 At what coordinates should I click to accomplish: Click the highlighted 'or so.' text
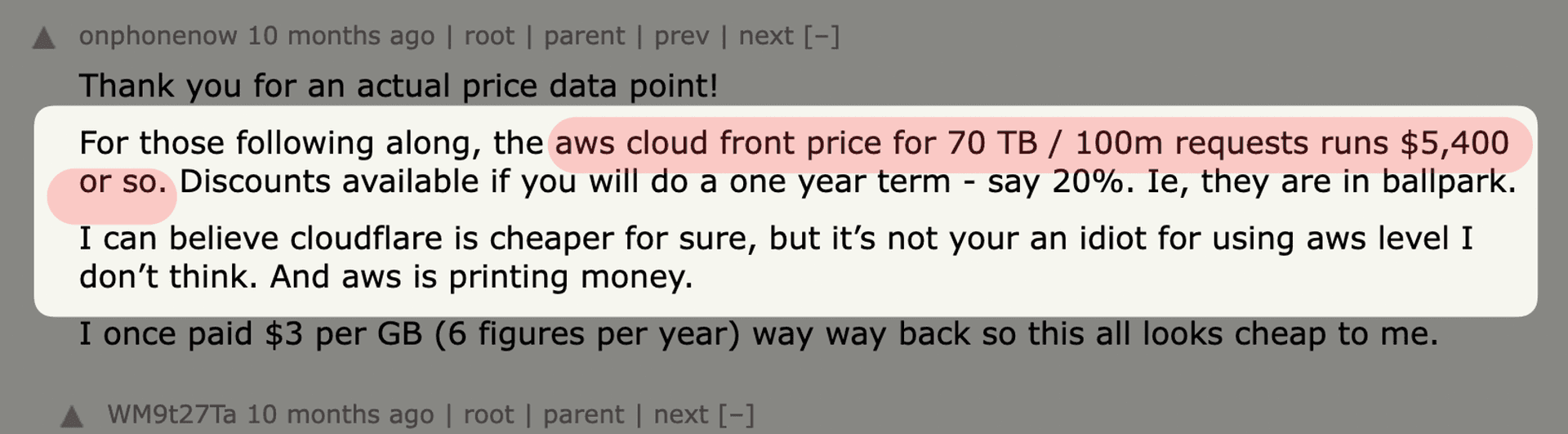click(x=122, y=181)
